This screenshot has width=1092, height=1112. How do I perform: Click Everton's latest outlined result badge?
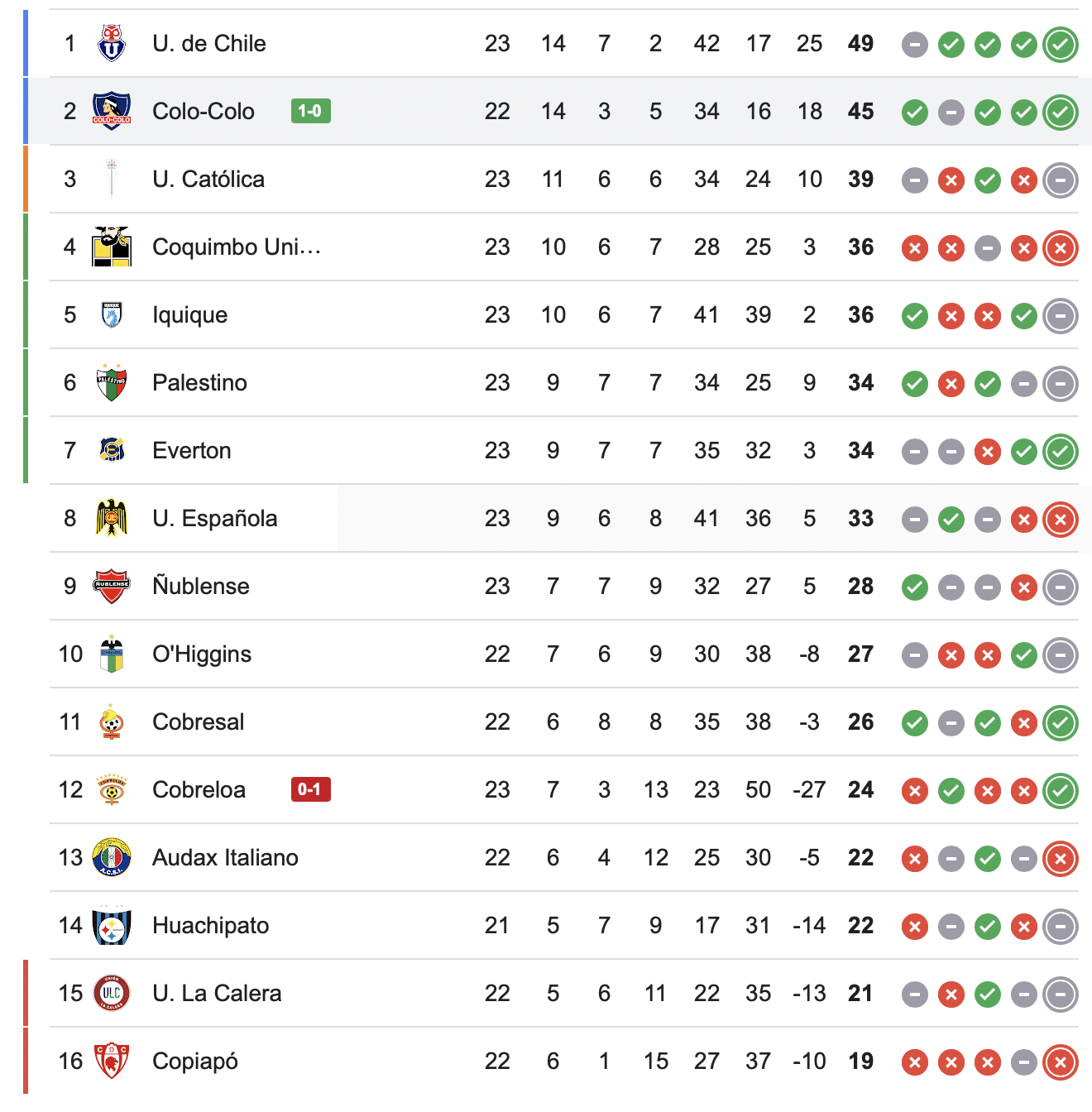[x=1060, y=450]
